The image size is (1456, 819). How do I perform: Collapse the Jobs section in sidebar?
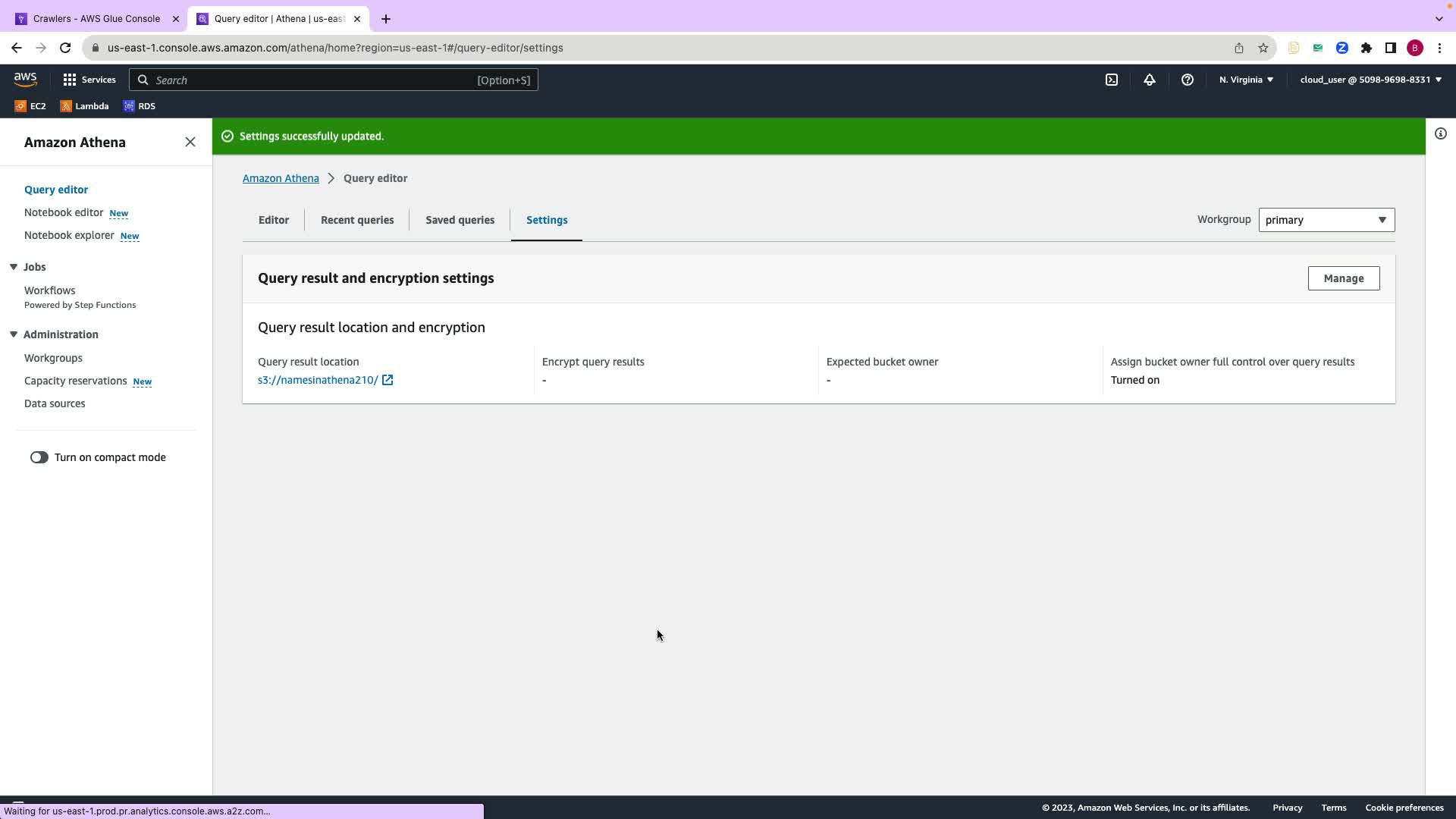point(14,267)
